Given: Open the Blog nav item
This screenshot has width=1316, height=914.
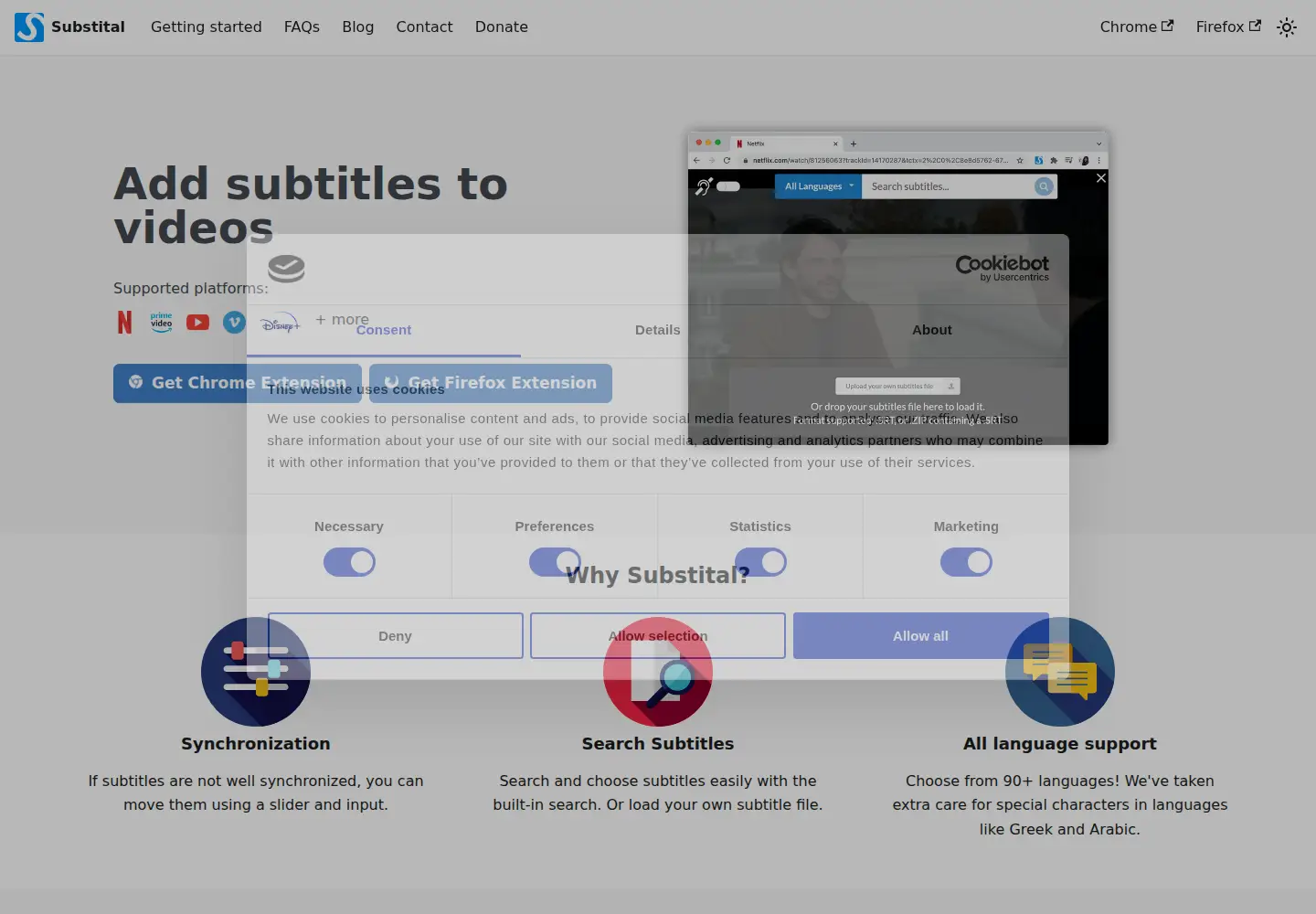Looking at the screenshot, I should 358,27.
